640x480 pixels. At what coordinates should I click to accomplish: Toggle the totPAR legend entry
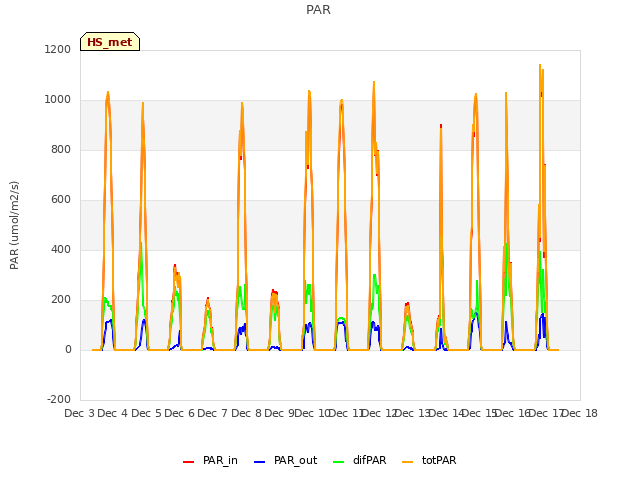click(x=429, y=460)
